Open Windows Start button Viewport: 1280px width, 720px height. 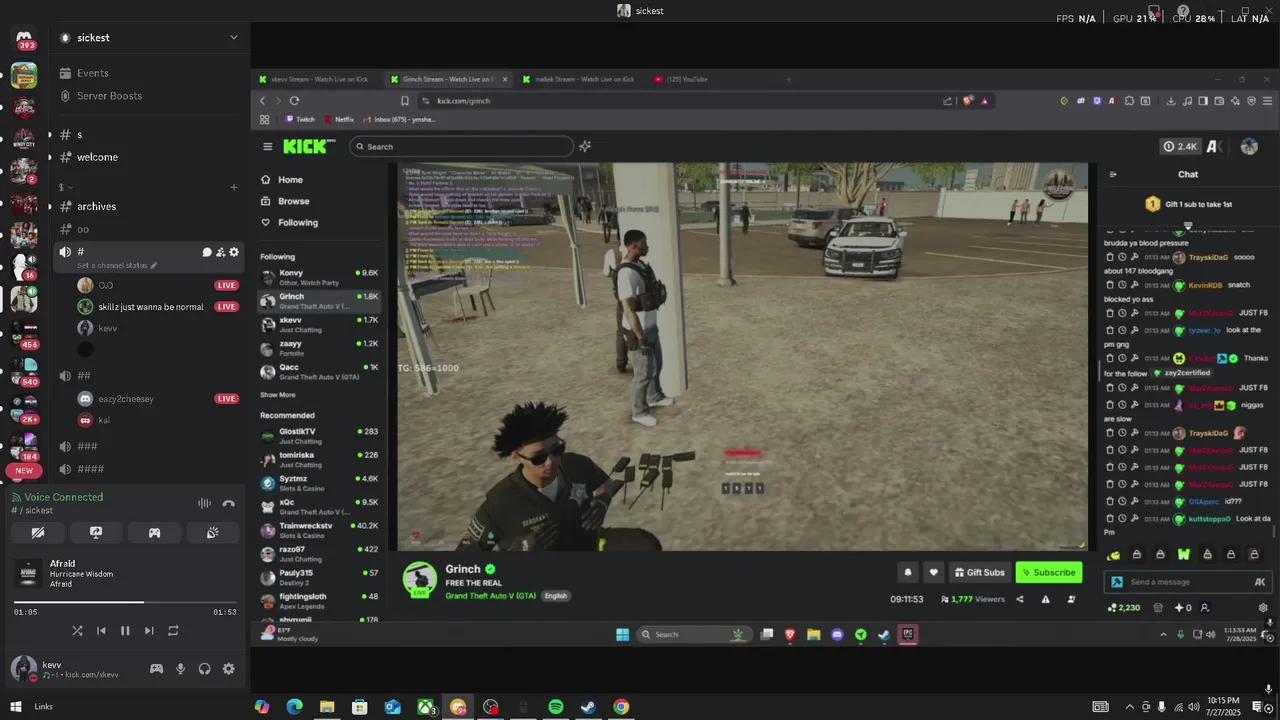[x=16, y=707]
